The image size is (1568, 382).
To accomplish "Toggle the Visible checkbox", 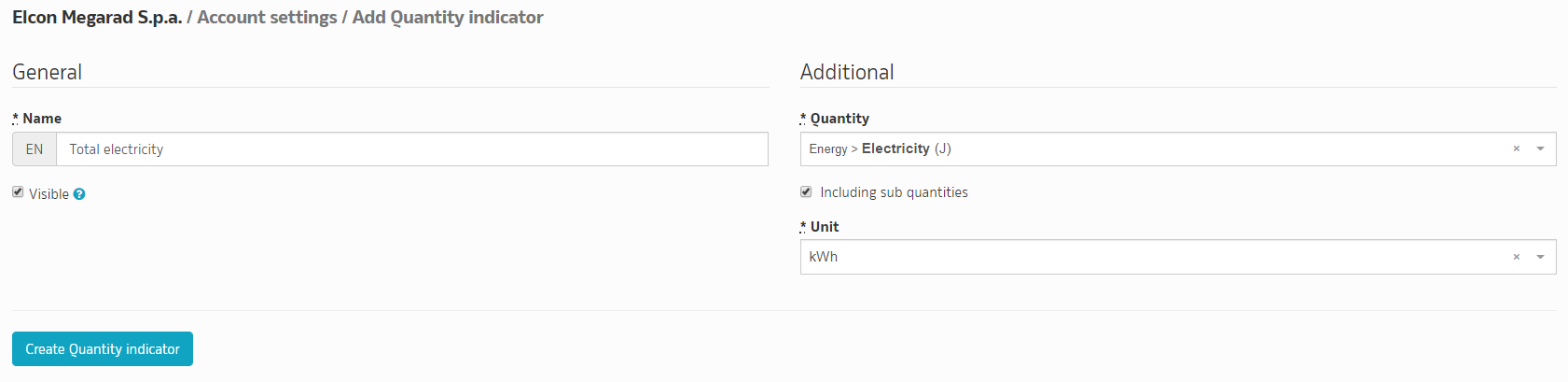I will point(18,191).
